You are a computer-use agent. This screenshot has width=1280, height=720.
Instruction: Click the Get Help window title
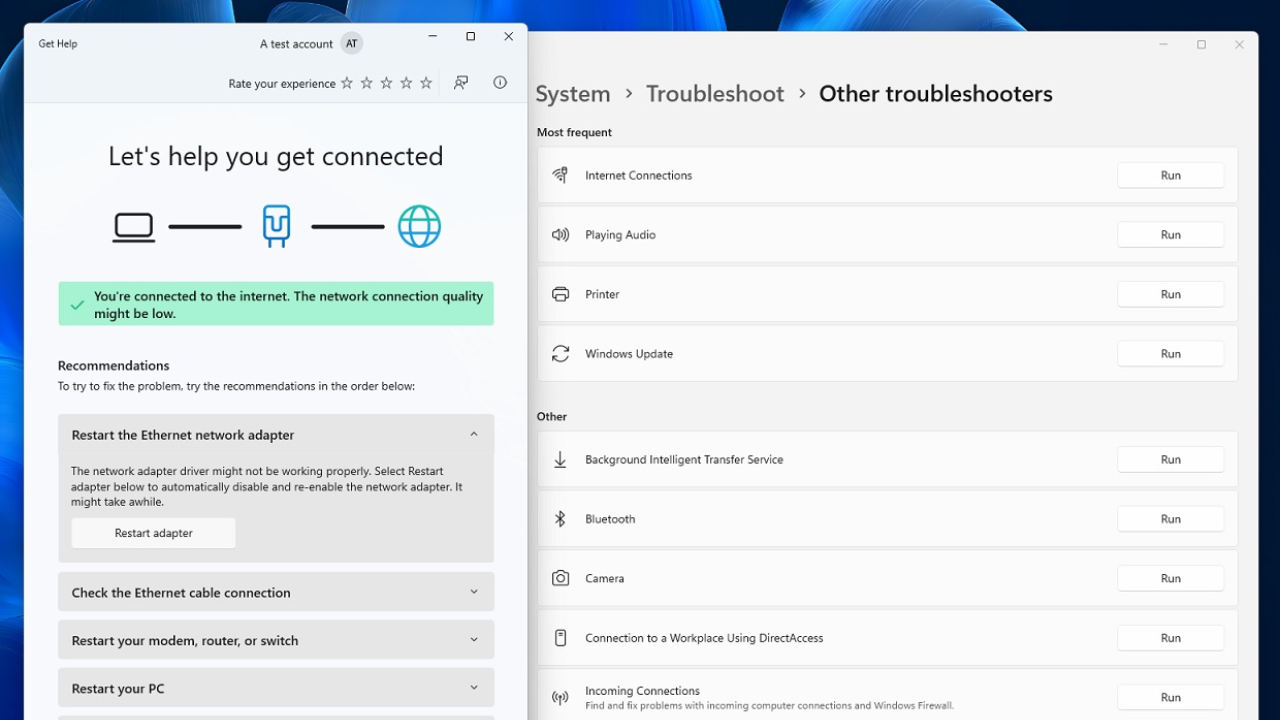click(58, 44)
